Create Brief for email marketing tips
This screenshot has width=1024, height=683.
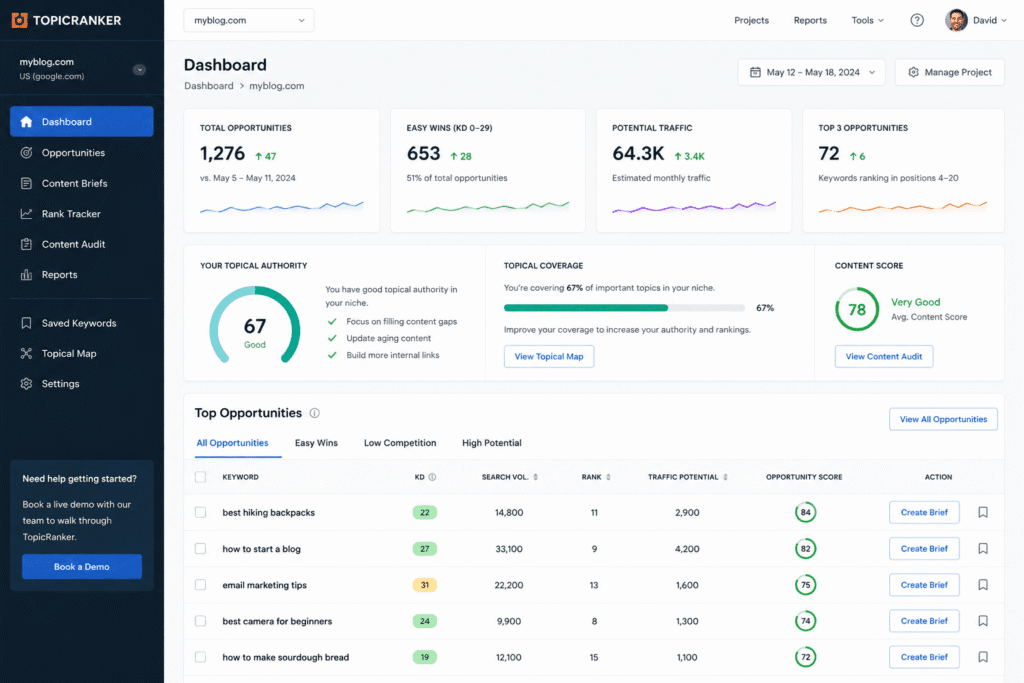point(924,585)
